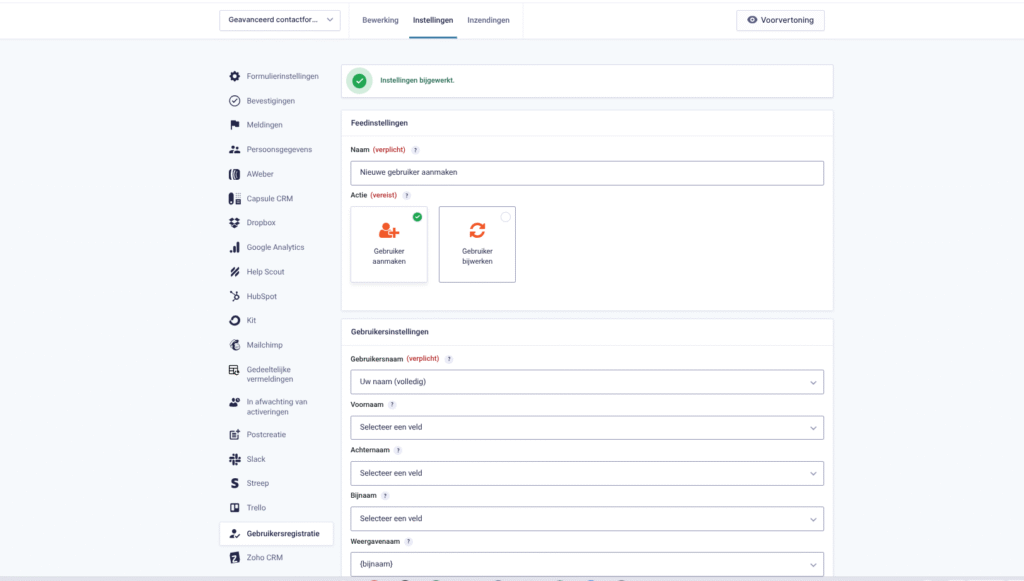The width and height of the screenshot is (1024, 581).
Task: Click the Google Analytics chart icon
Action: pyautogui.click(x=234, y=246)
